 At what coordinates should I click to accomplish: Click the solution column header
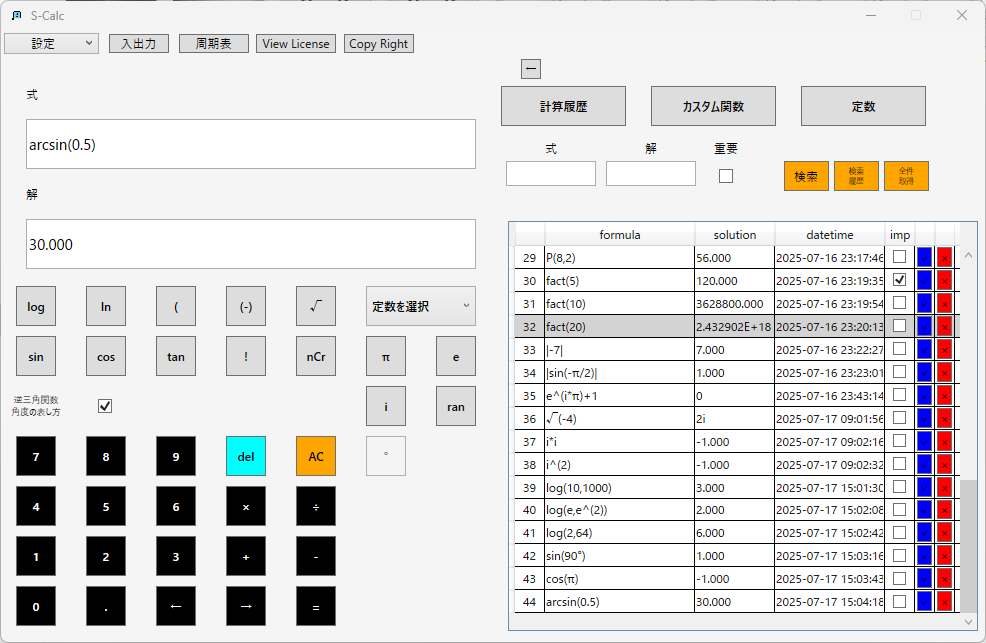pyautogui.click(x=734, y=234)
